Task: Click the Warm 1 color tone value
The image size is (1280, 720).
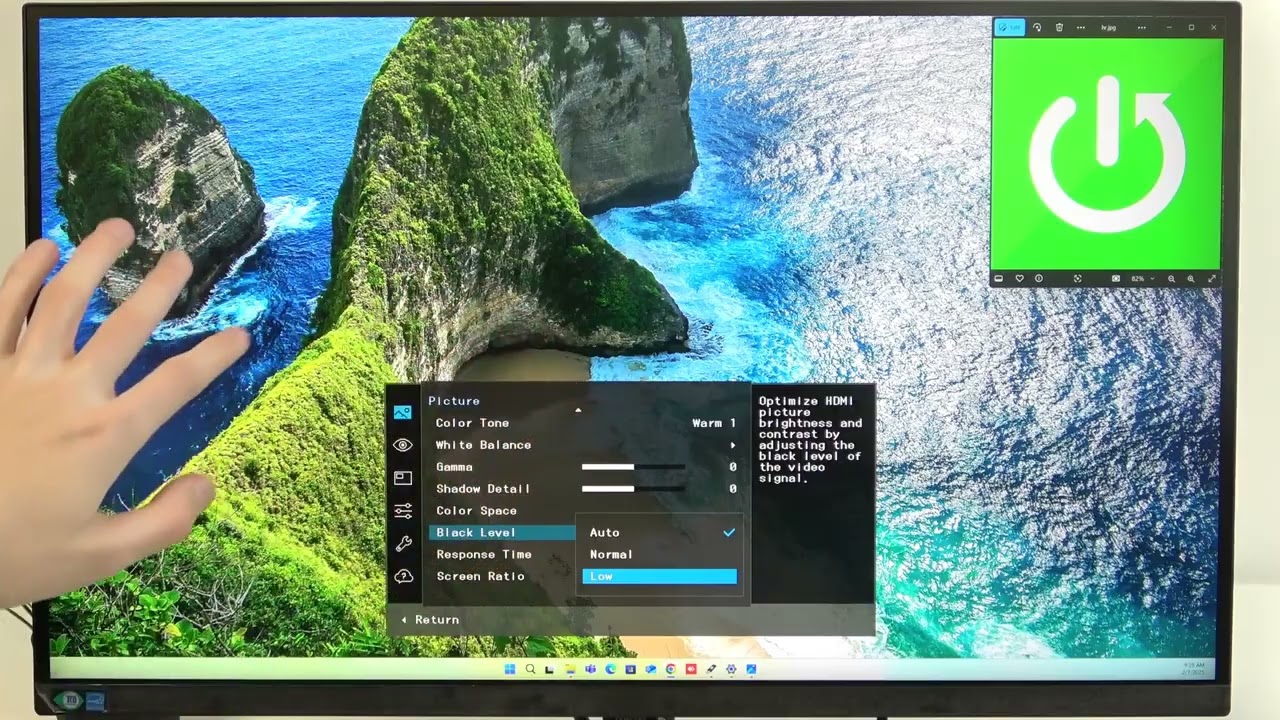Action: [714, 423]
